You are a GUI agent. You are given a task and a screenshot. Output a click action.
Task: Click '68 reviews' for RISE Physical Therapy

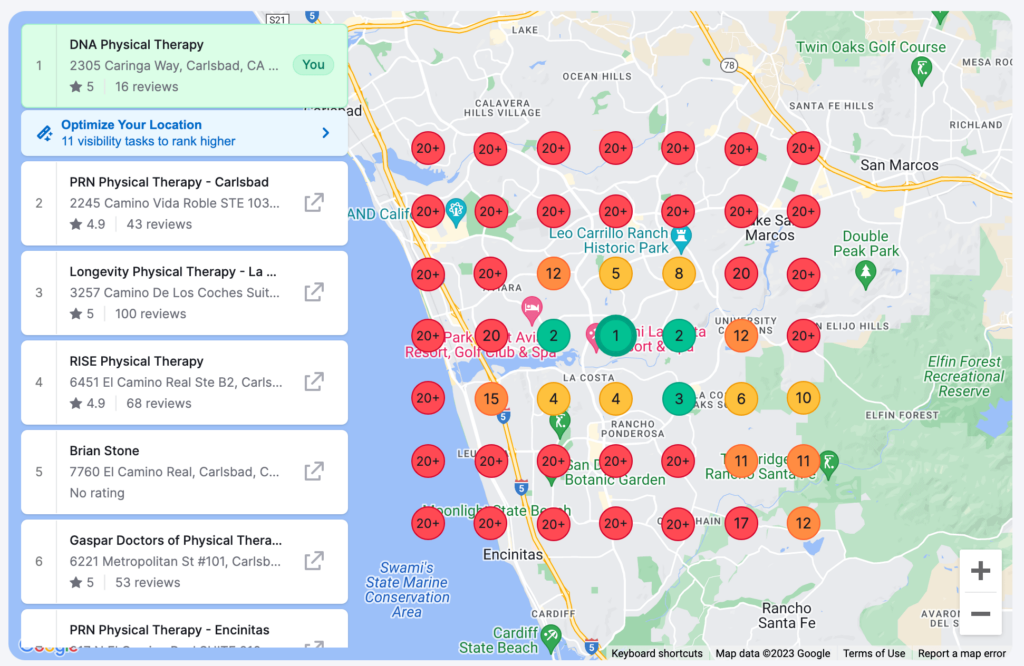[x=159, y=404]
